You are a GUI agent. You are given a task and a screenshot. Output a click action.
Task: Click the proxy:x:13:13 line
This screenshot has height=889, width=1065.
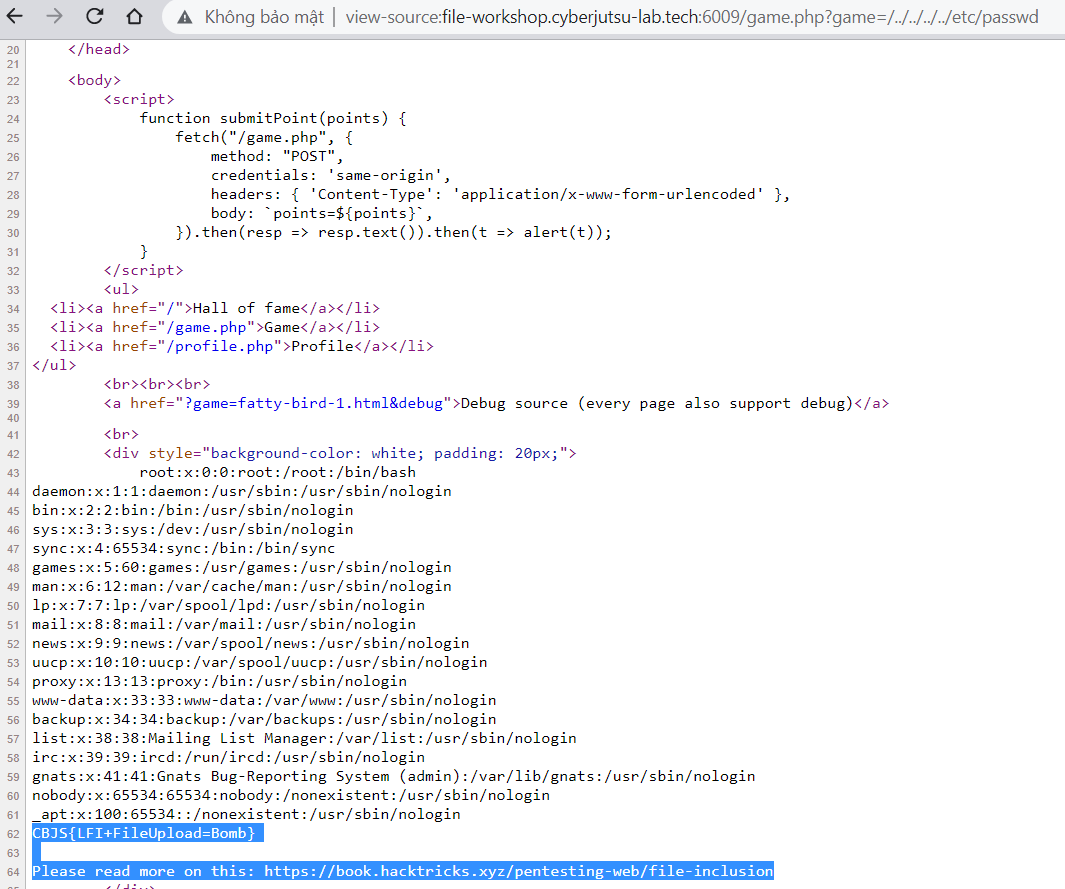[219, 681]
